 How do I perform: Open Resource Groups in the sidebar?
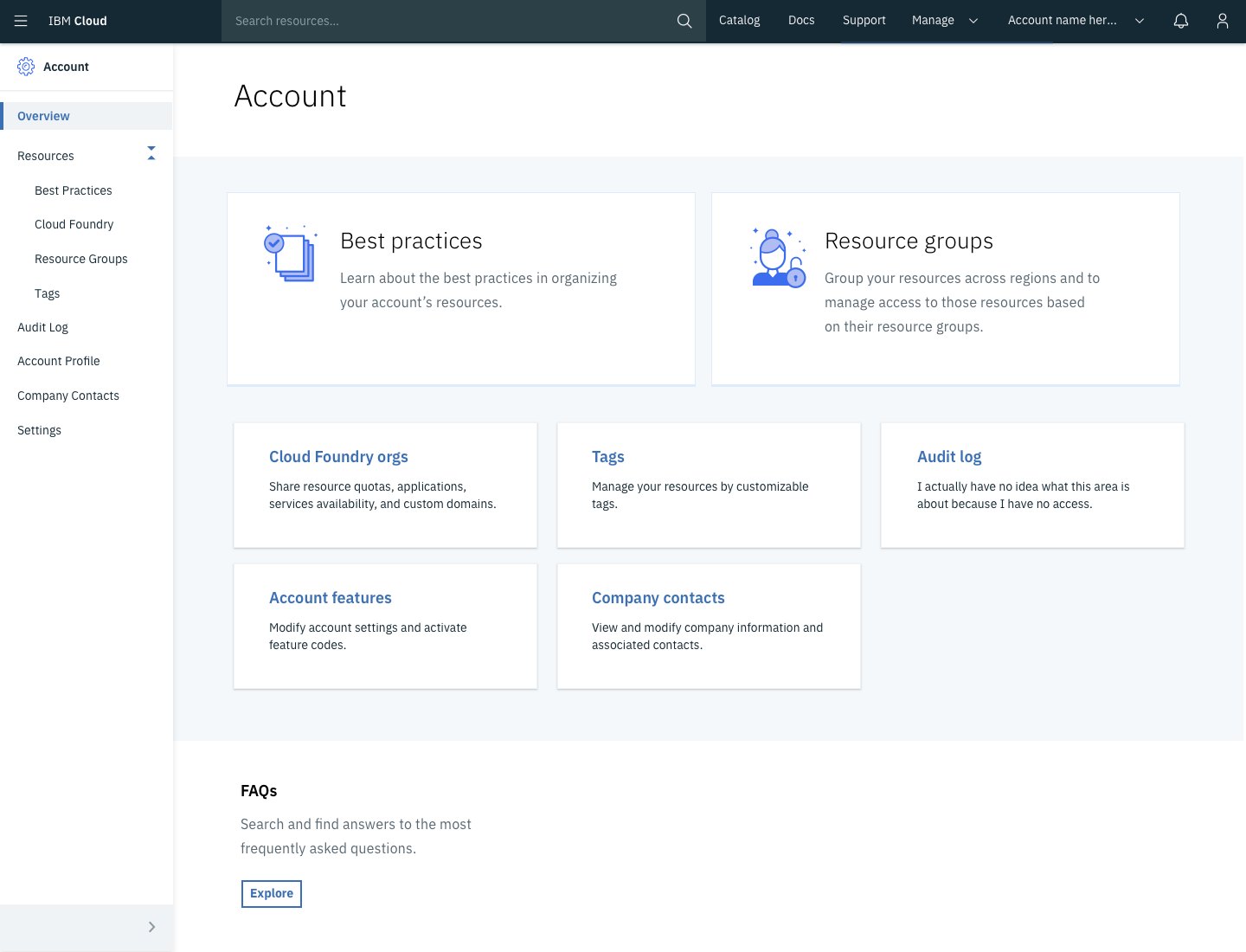81,259
